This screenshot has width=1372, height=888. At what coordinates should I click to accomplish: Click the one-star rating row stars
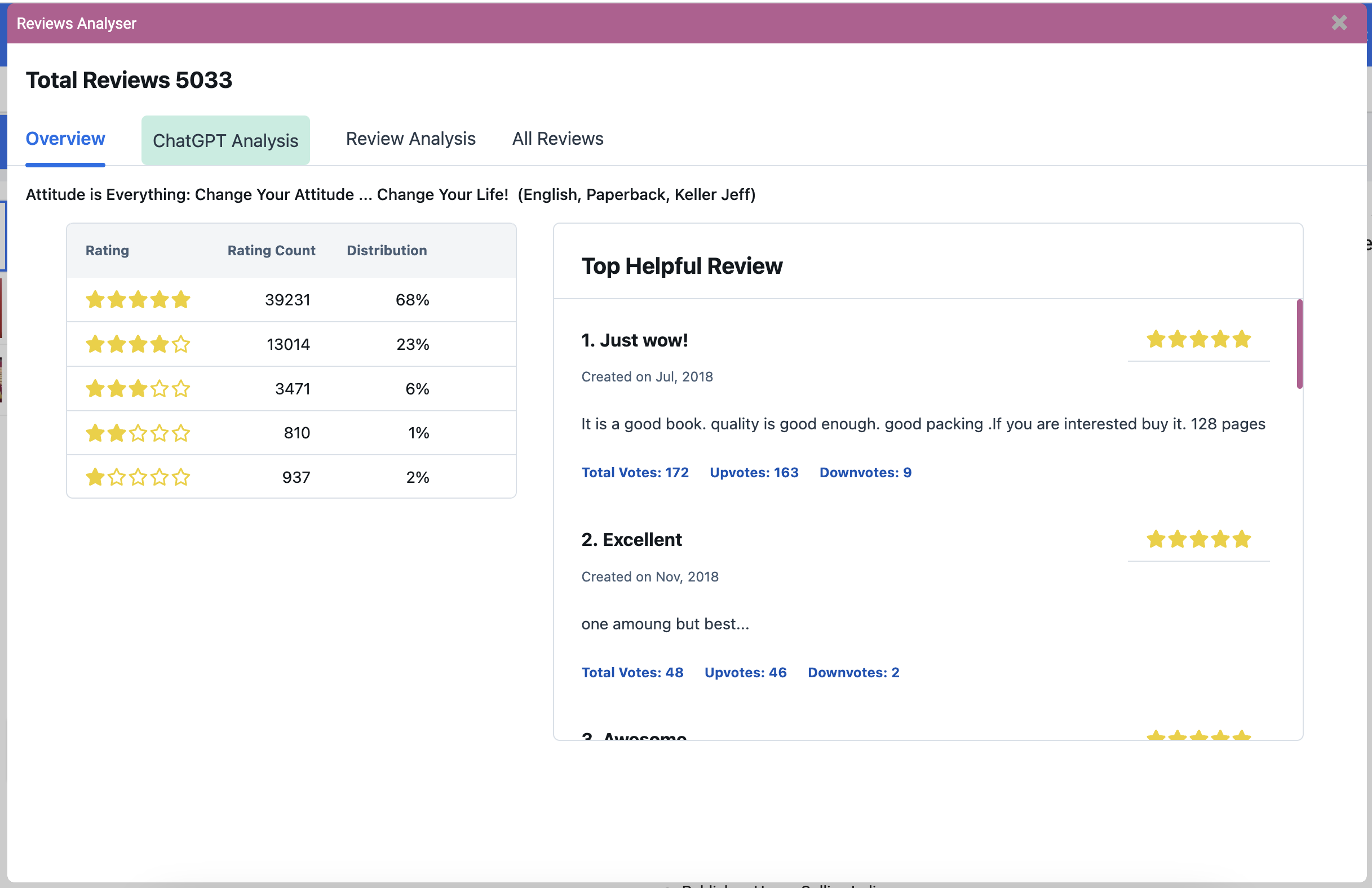[138, 477]
